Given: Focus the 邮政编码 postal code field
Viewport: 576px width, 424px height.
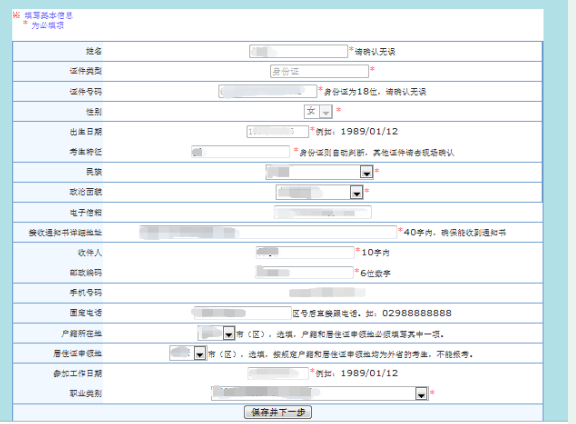Looking at the screenshot, I should [x=304, y=272].
